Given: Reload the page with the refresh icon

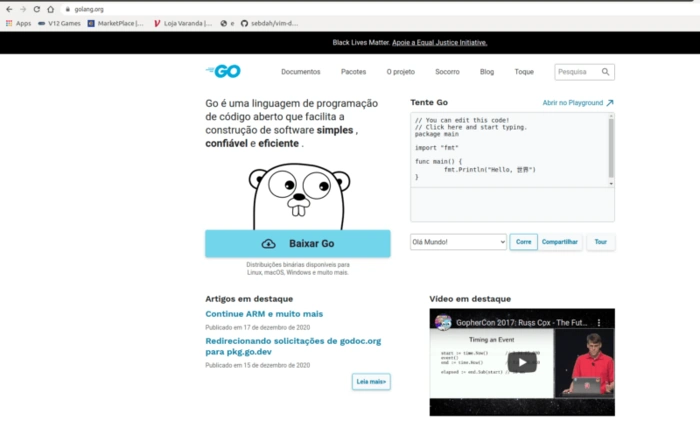Looking at the screenshot, I should [x=37, y=9].
